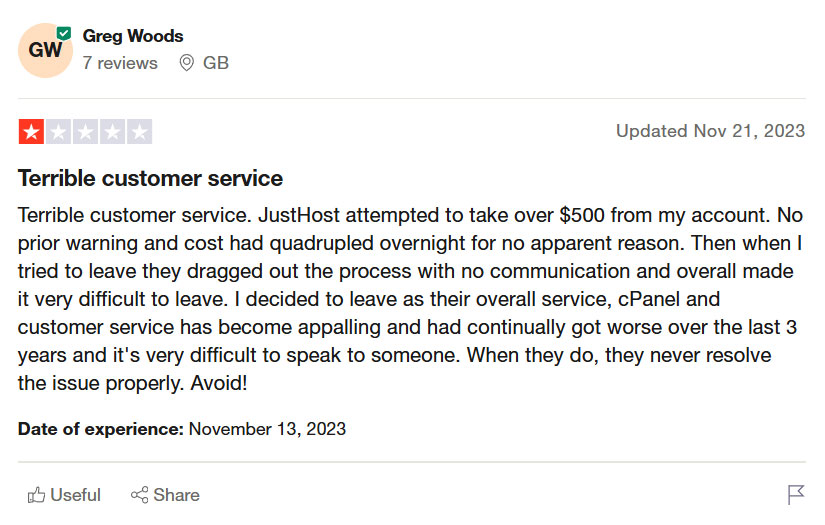Click the fourth grey star
The height and width of the screenshot is (525, 825).
pyautogui.click(x=113, y=132)
